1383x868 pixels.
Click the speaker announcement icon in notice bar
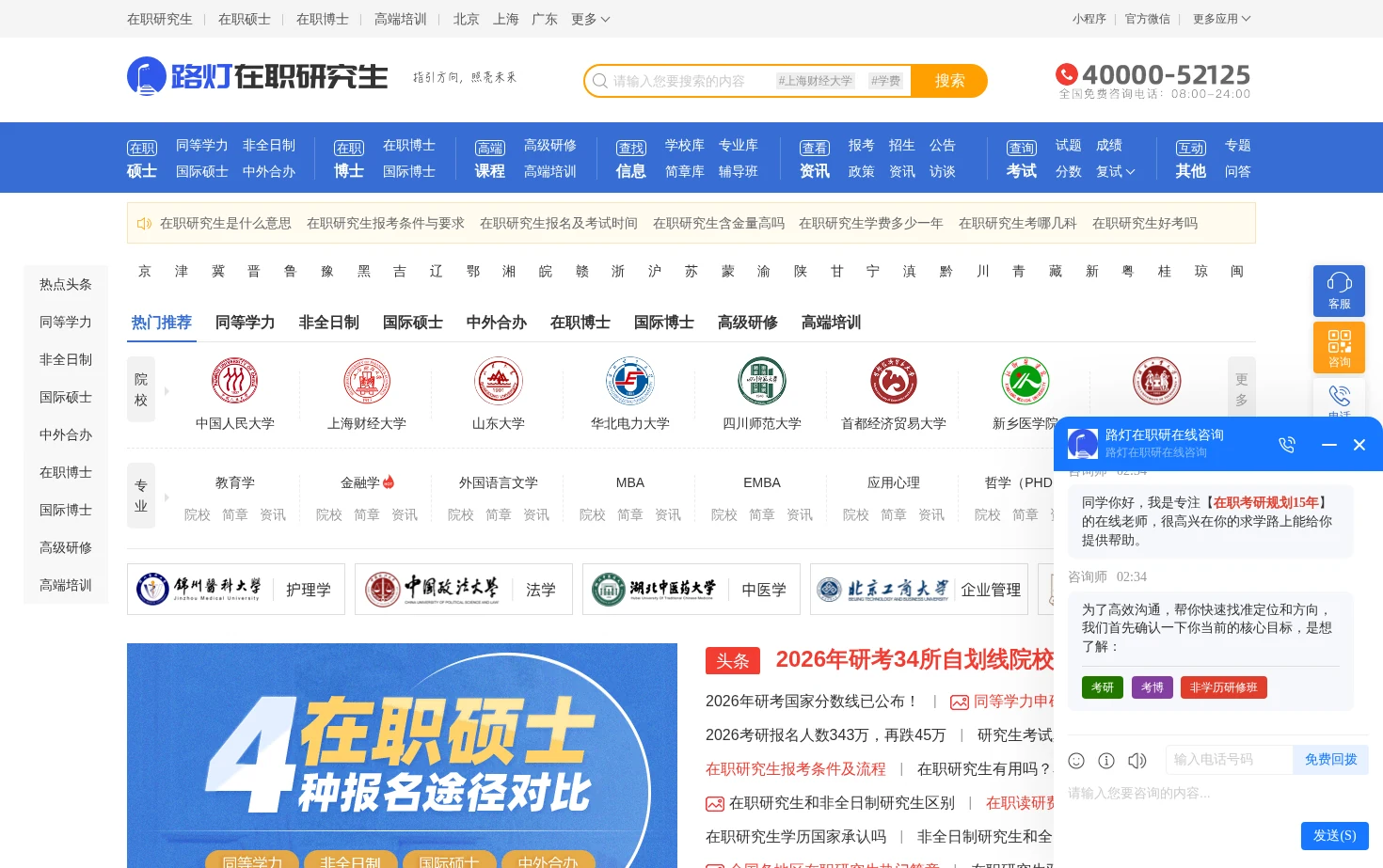tap(144, 224)
